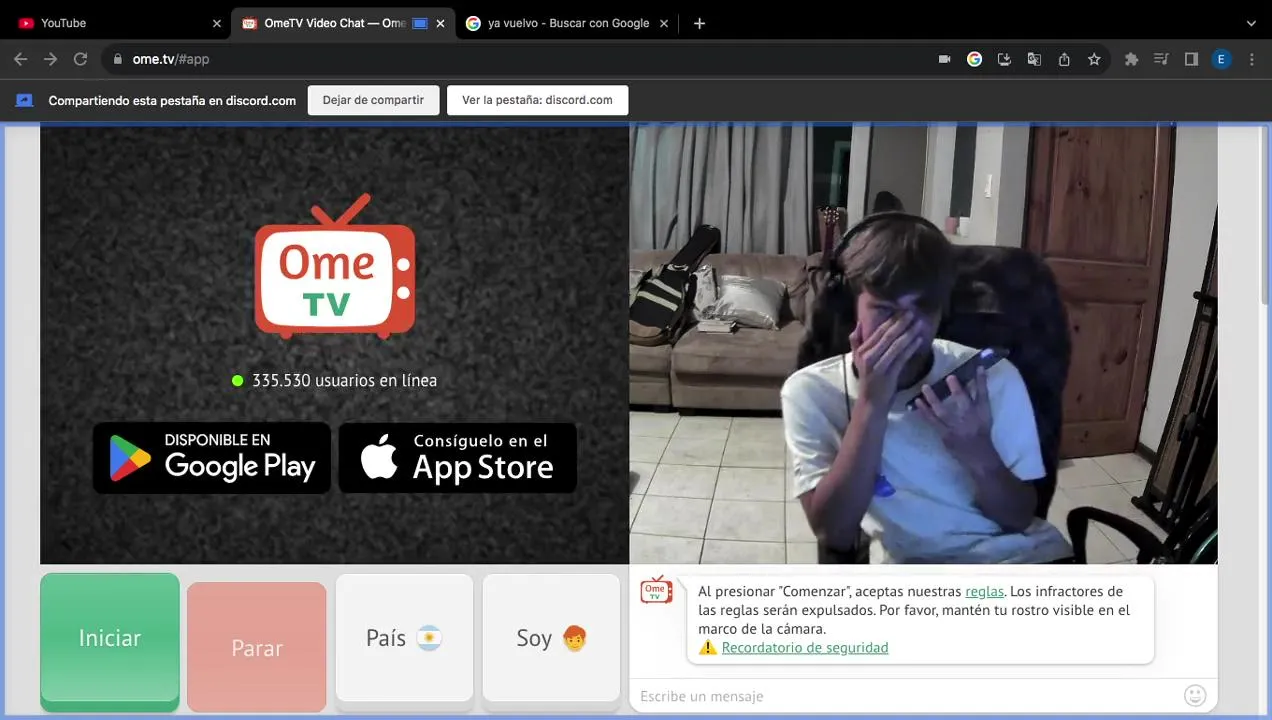Image resolution: width=1272 pixels, height=720 pixels.
Task: Open a new browser tab
Action: click(x=699, y=23)
